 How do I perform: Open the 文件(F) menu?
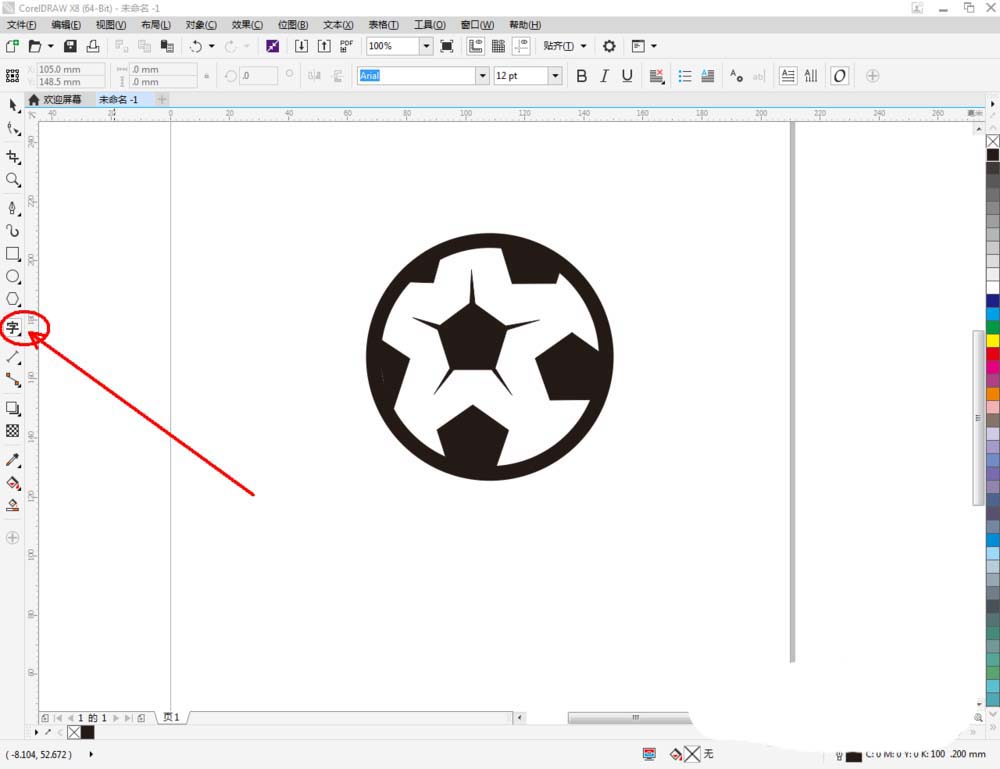click(x=21, y=25)
